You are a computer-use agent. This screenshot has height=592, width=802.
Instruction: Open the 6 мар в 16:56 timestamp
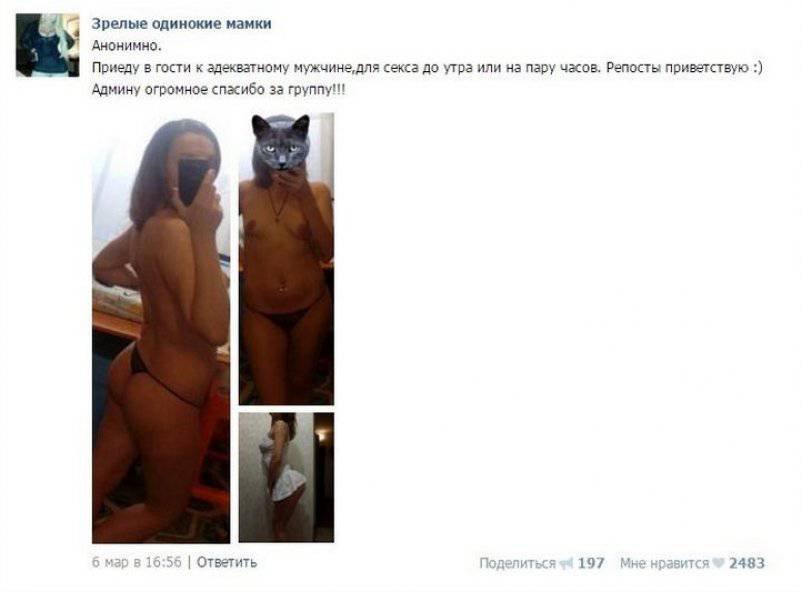pyautogui.click(x=137, y=562)
